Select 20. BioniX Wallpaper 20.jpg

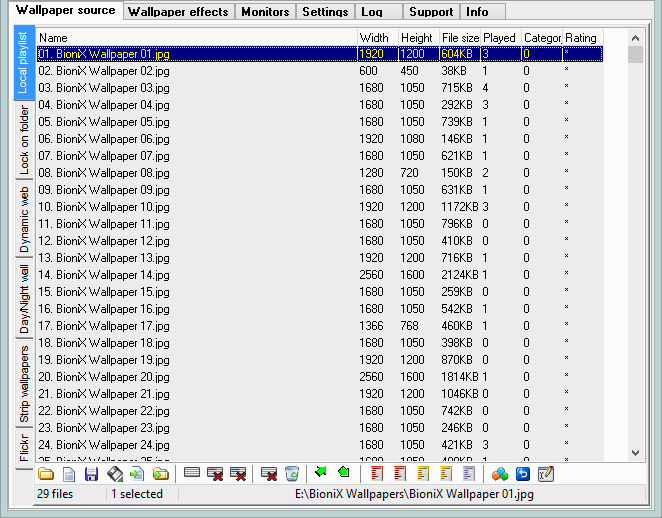(x=320, y=377)
